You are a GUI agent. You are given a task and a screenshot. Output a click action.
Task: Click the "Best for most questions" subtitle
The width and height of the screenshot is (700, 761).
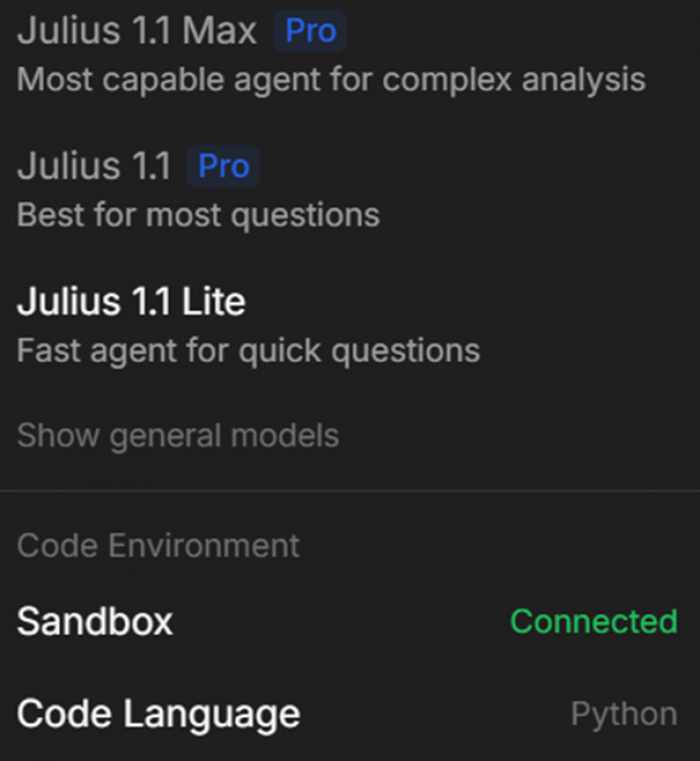click(198, 214)
